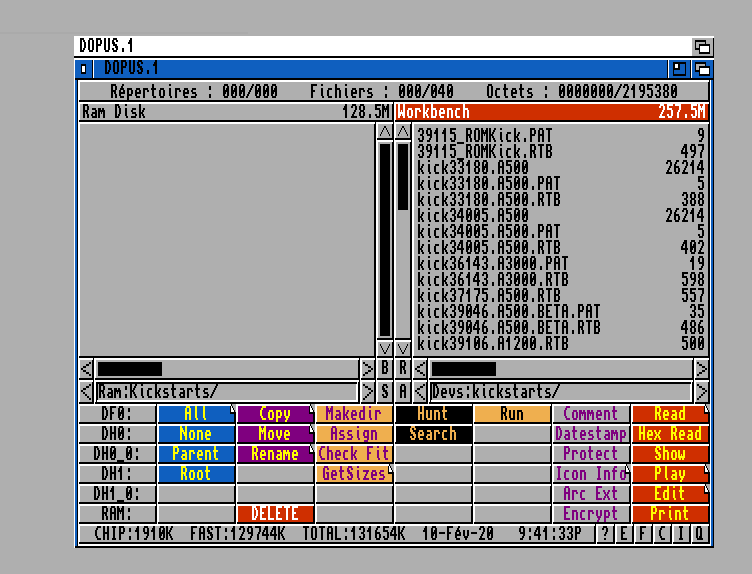Click the down arrow of the right pane scrollbar
The width and height of the screenshot is (752, 574).
tap(403, 348)
